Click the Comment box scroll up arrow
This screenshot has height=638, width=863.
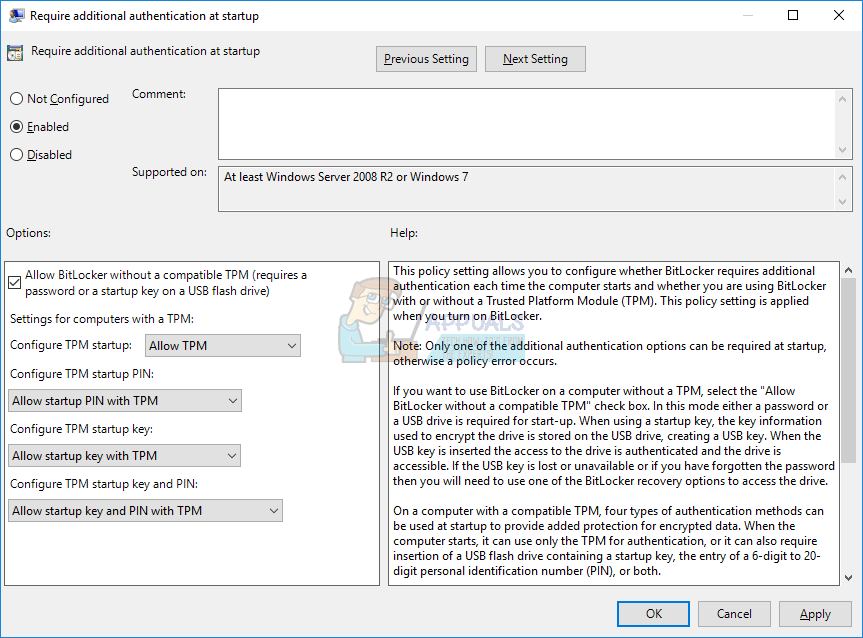pos(842,99)
